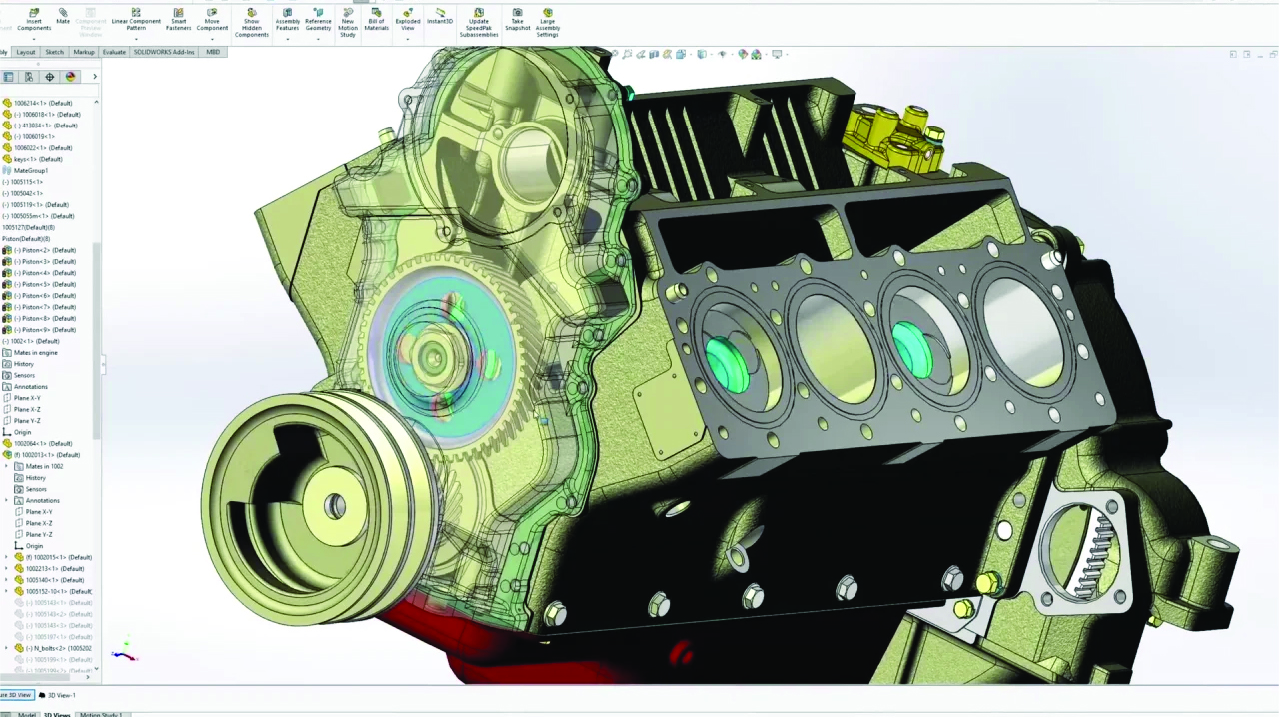Open the SOLIDWORKS Add-Ins tab
Viewport: 1280px width, 718px height.
tap(164, 51)
